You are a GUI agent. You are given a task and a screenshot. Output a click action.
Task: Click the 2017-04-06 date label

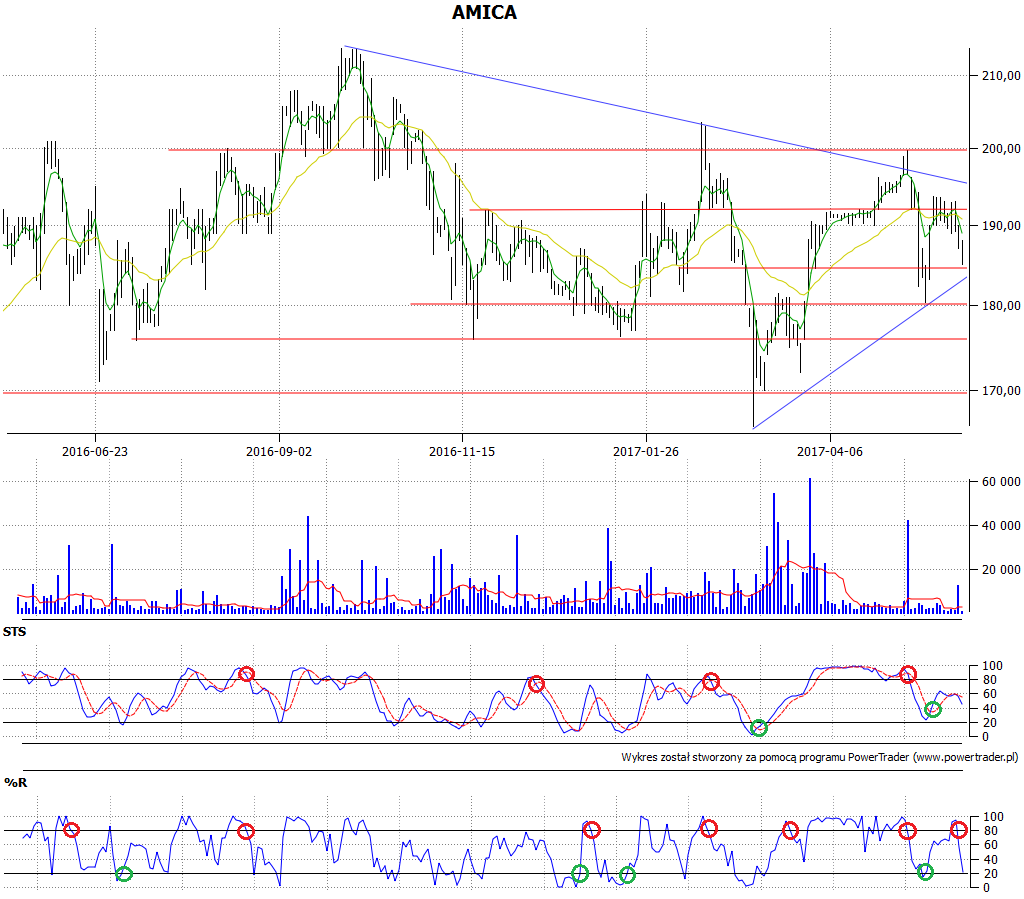(829, 452)
